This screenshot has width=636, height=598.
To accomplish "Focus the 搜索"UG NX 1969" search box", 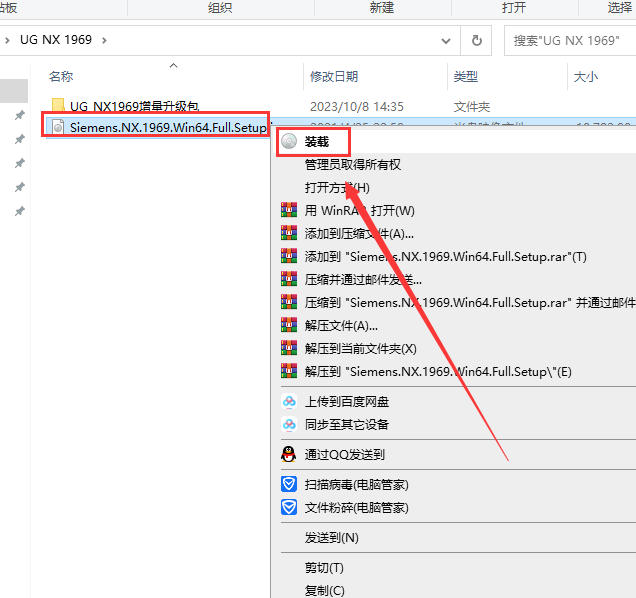I will [x=569, y=41].
